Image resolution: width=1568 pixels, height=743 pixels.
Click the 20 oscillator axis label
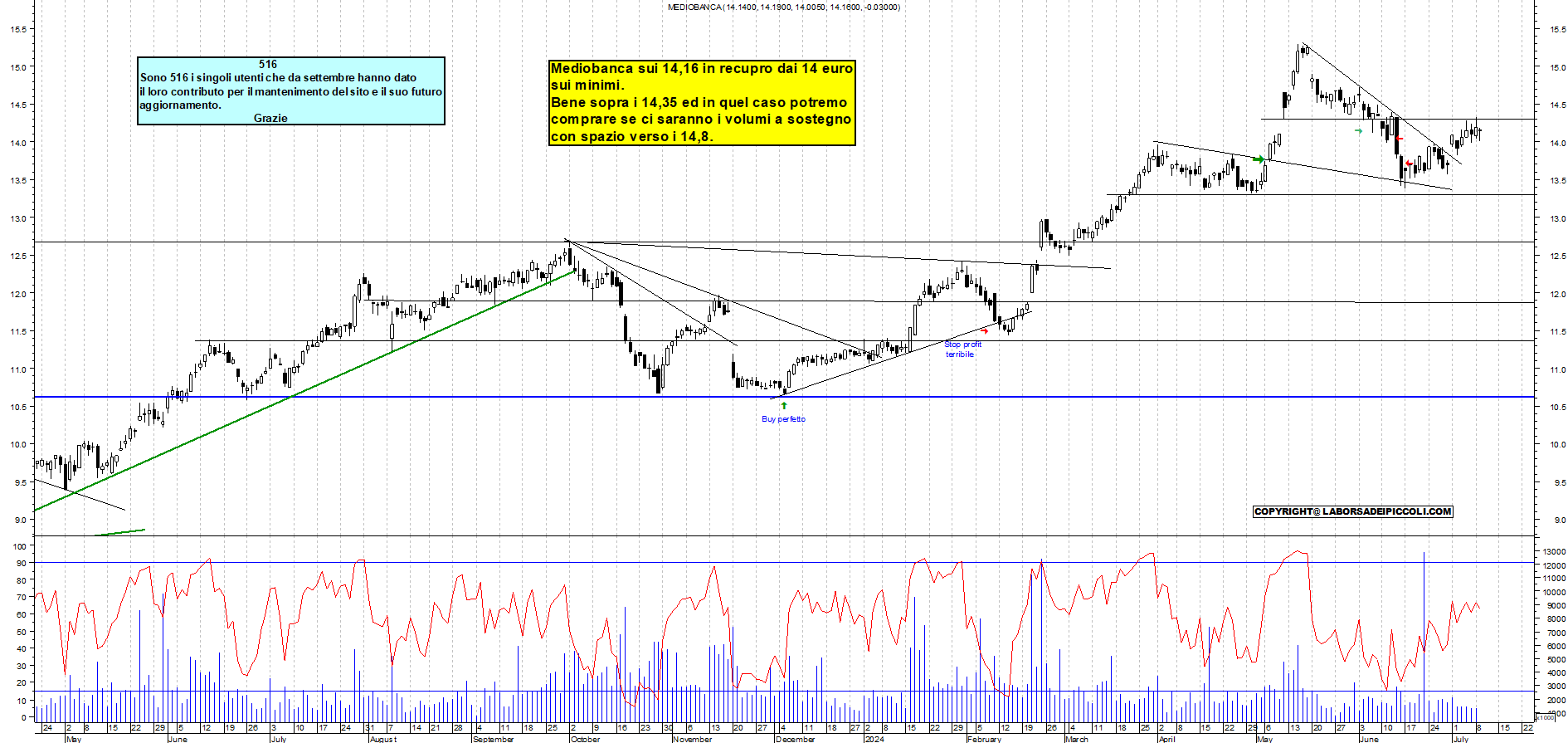coord(22,683)
